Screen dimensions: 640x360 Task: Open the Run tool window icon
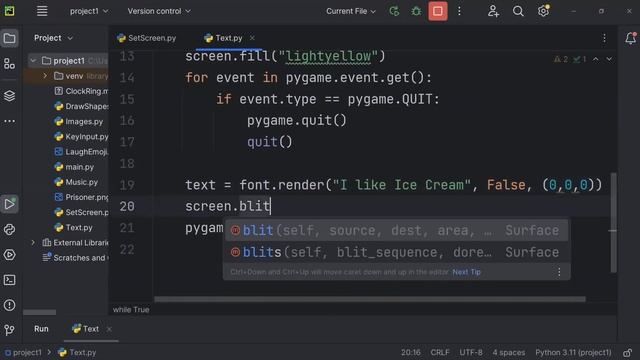pyautogui.click(x=9, y=204)
